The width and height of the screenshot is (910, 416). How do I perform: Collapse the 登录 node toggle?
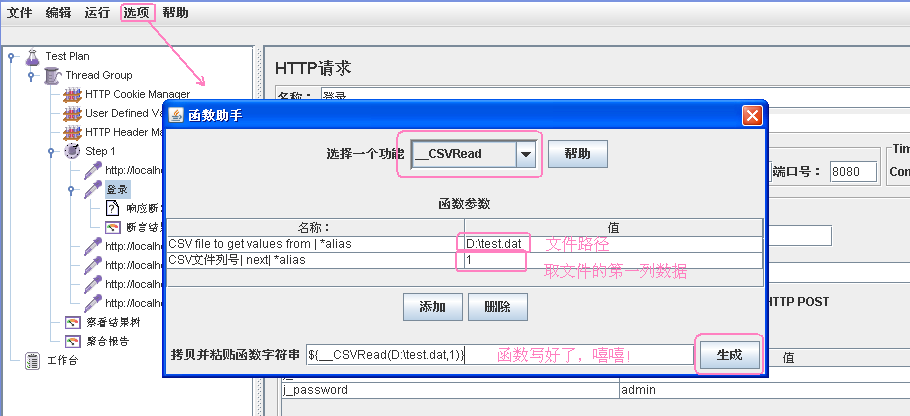[x=71, y=189]
